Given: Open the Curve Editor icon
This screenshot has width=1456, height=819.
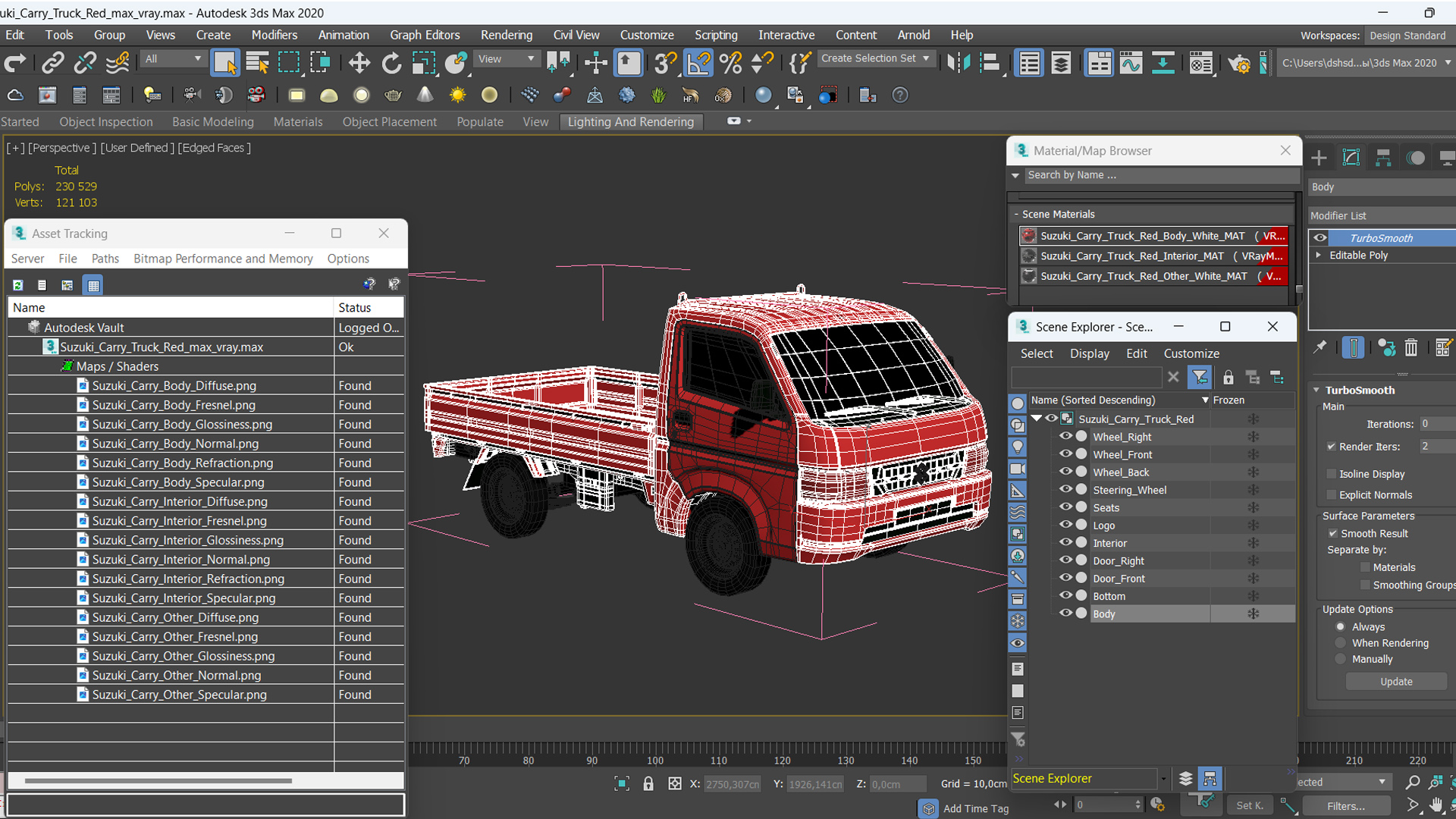Looking at the screenshot, I should pos(1131,63).
